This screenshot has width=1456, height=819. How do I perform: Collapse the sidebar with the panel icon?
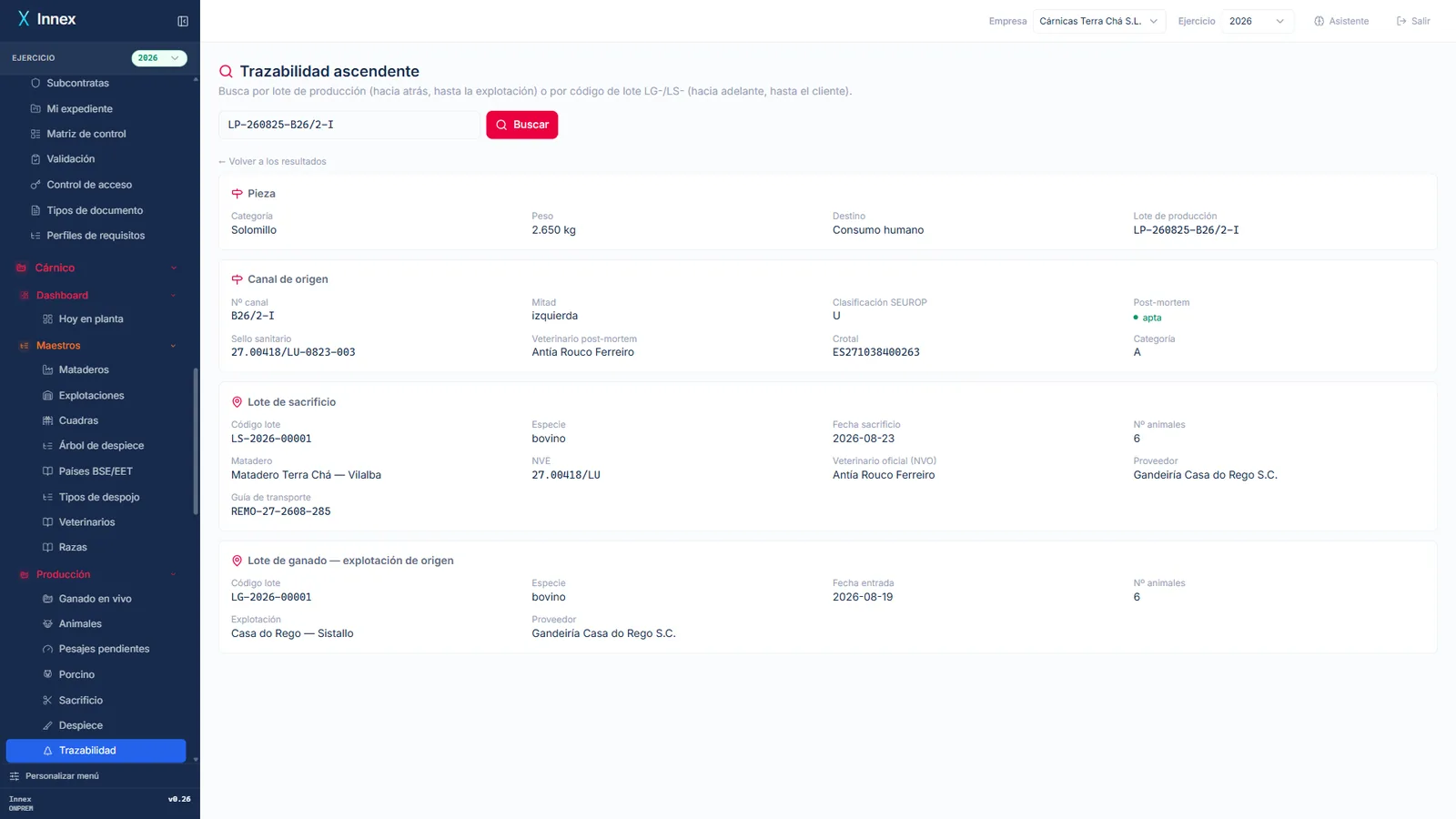click(x=183, y=21)
